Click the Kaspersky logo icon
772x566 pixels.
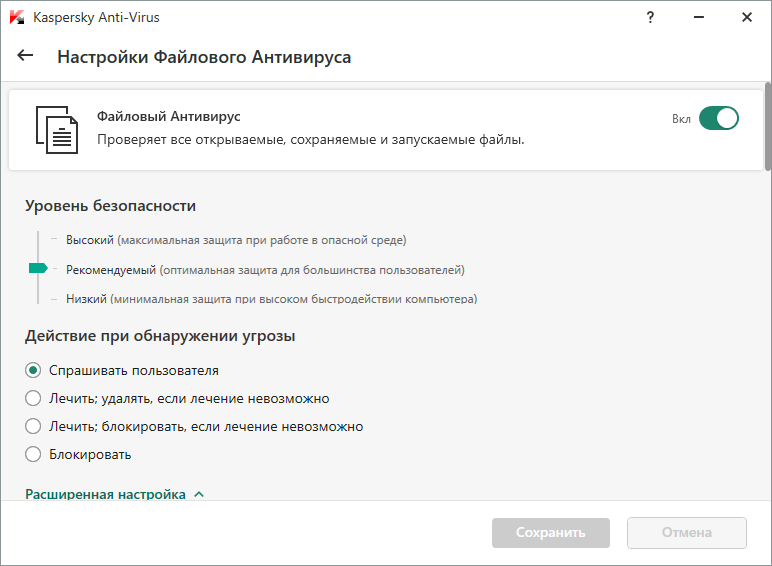16,17
